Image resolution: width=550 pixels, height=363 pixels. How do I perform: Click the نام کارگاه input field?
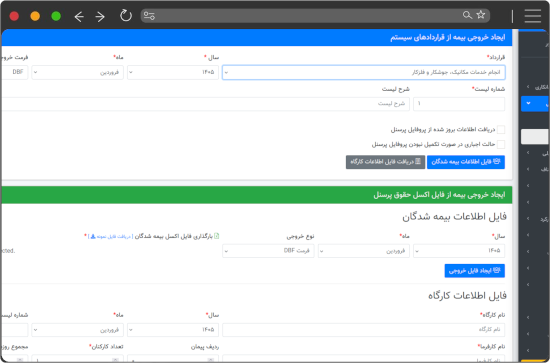click(364, 330)
